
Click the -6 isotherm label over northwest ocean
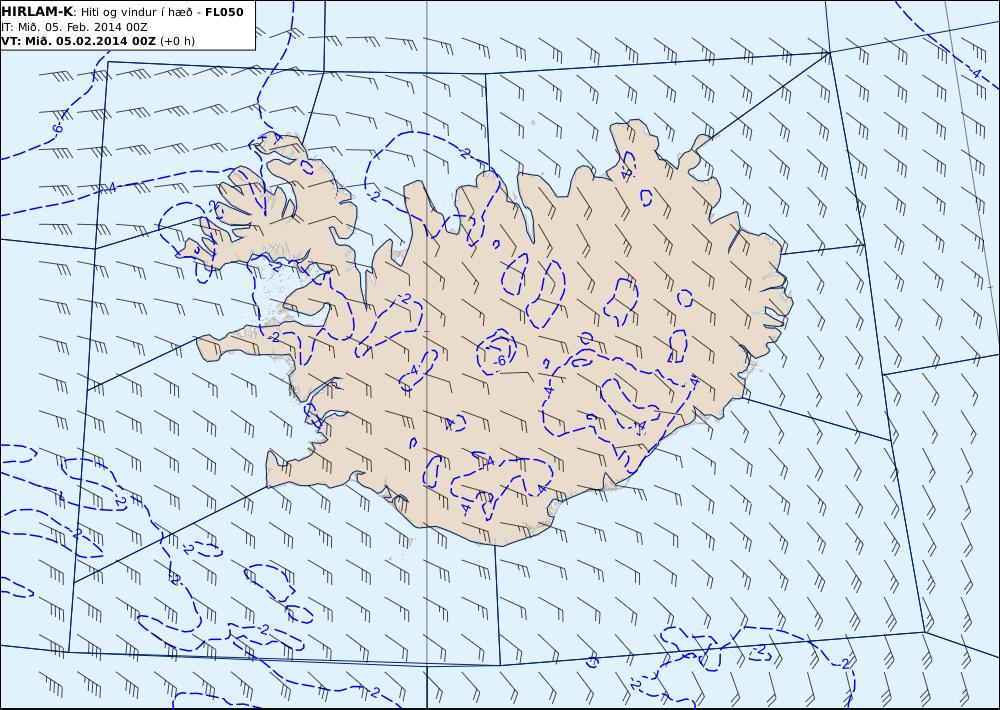57,128
